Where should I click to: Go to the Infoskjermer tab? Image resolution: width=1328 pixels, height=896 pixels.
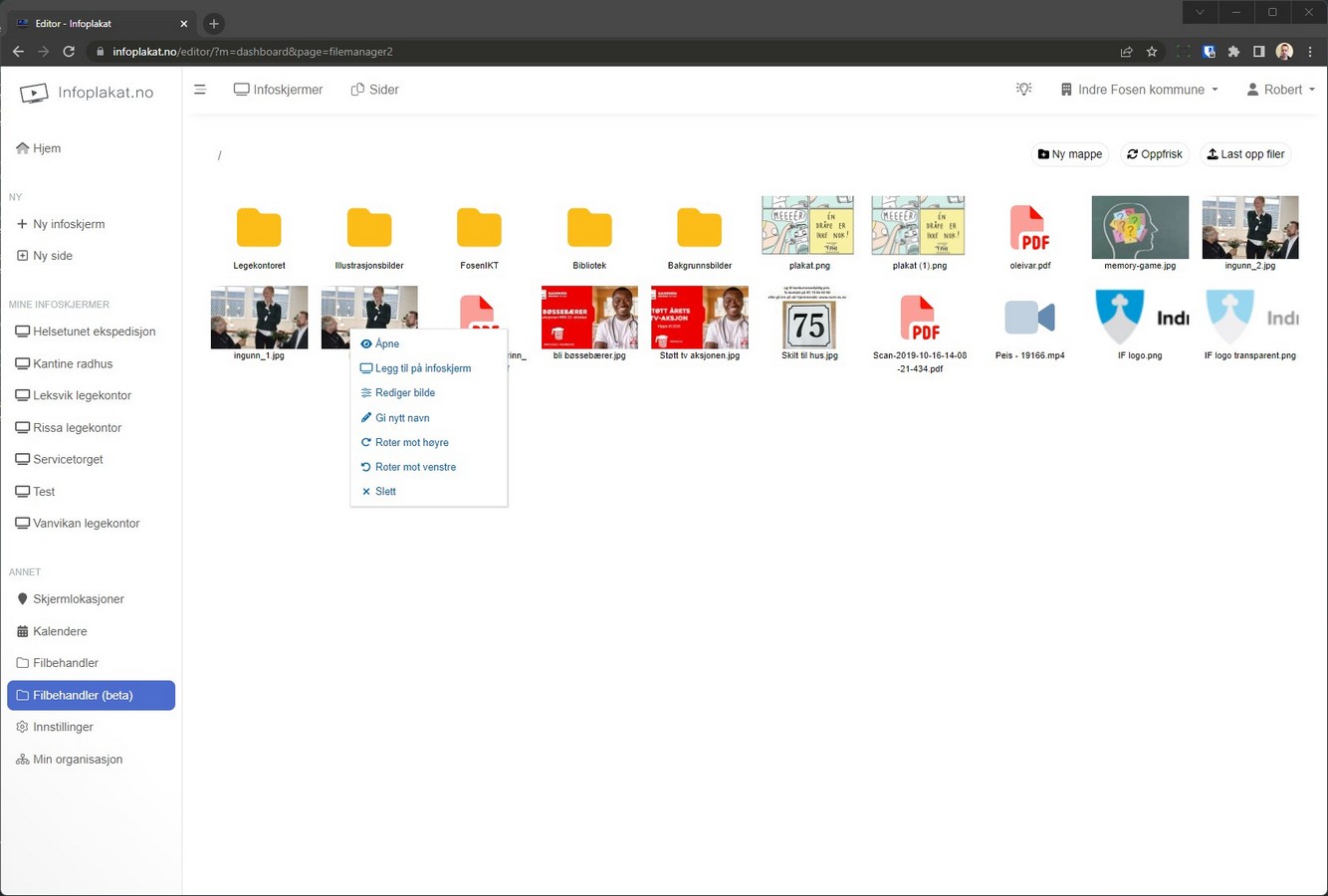(279, 90)
